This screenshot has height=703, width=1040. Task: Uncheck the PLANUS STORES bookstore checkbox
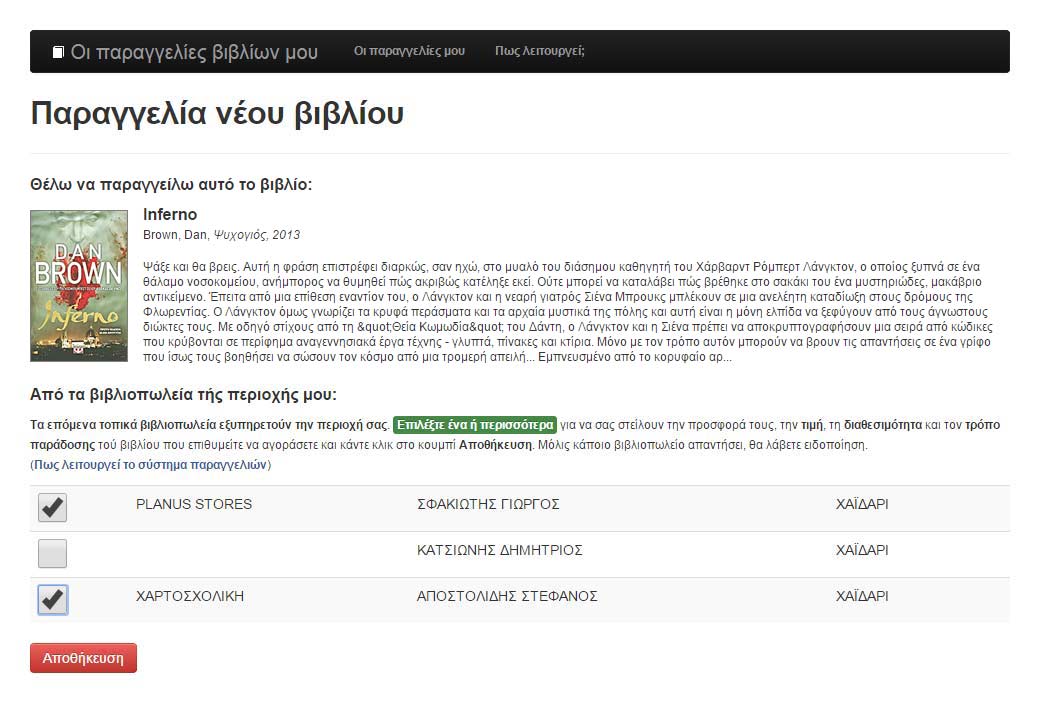click(52, 507)
